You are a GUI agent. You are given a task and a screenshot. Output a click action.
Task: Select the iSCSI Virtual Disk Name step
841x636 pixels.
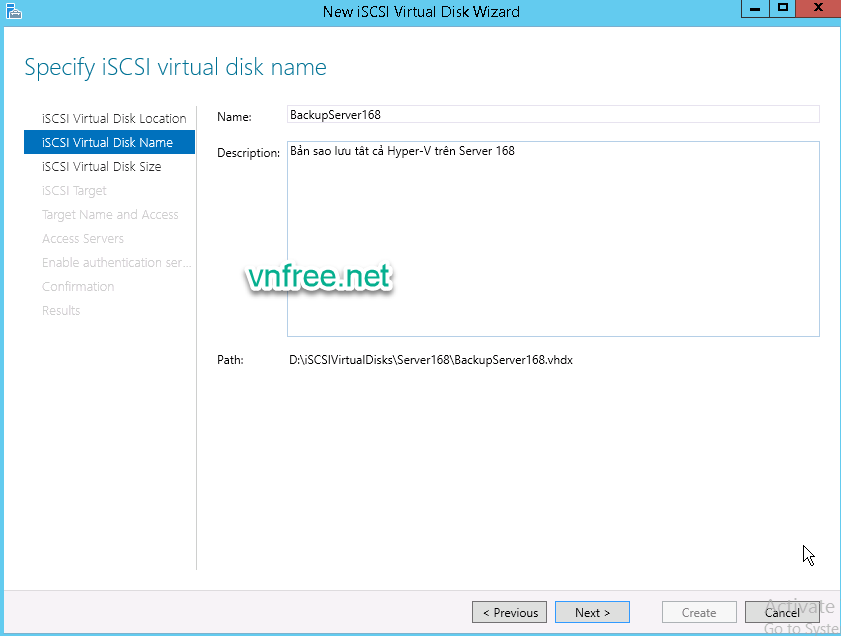click(107, 142)
